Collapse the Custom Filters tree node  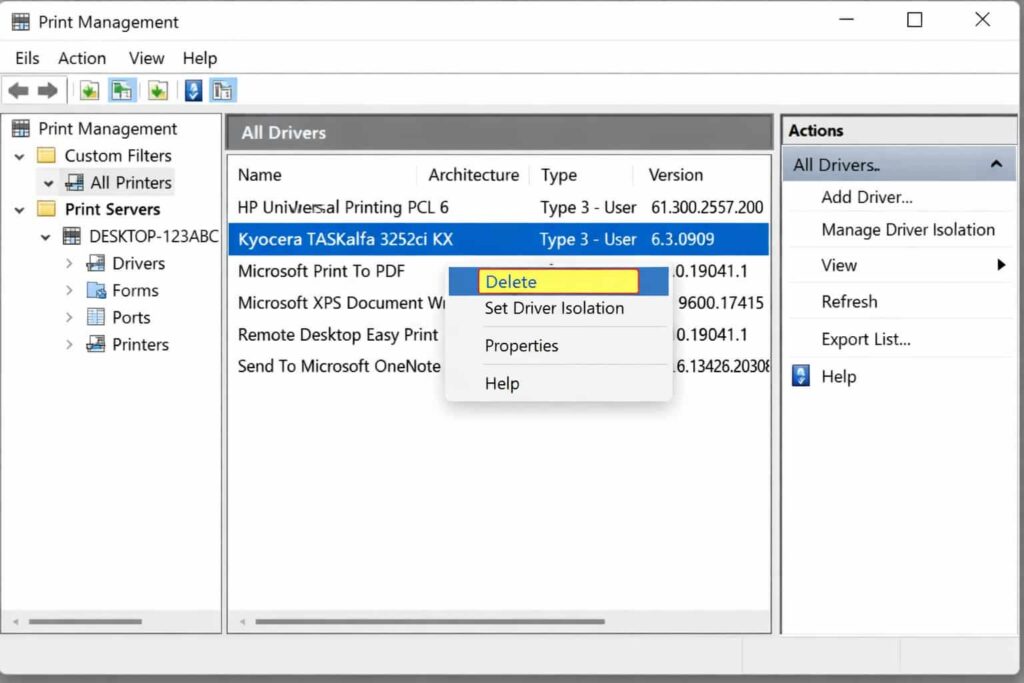20,157
